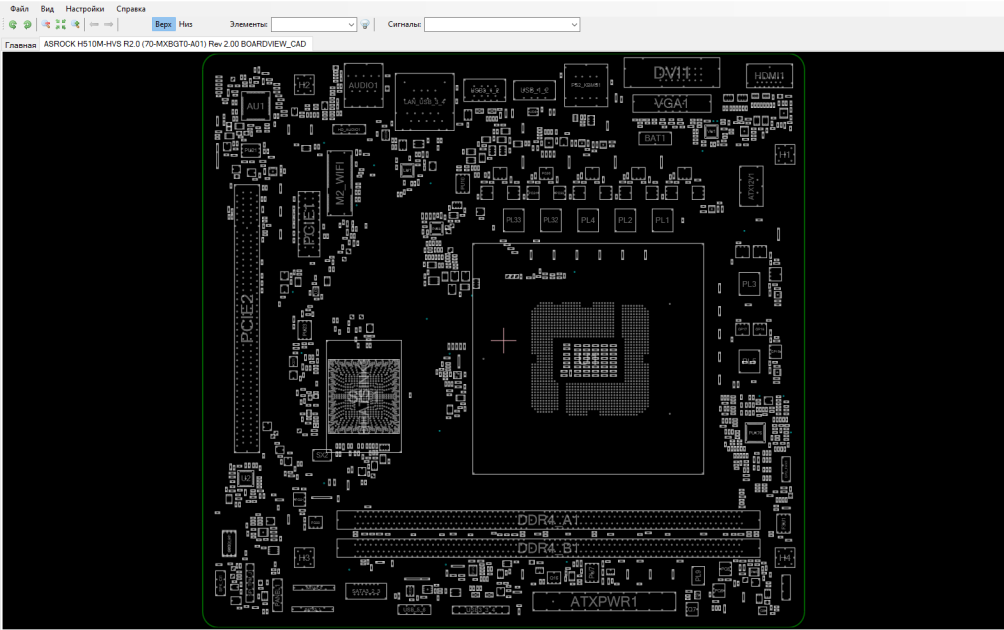Viewport: 1004px width, 630px height.
Task: Select the PL2 inductor
Action: (x=625, y=220)
